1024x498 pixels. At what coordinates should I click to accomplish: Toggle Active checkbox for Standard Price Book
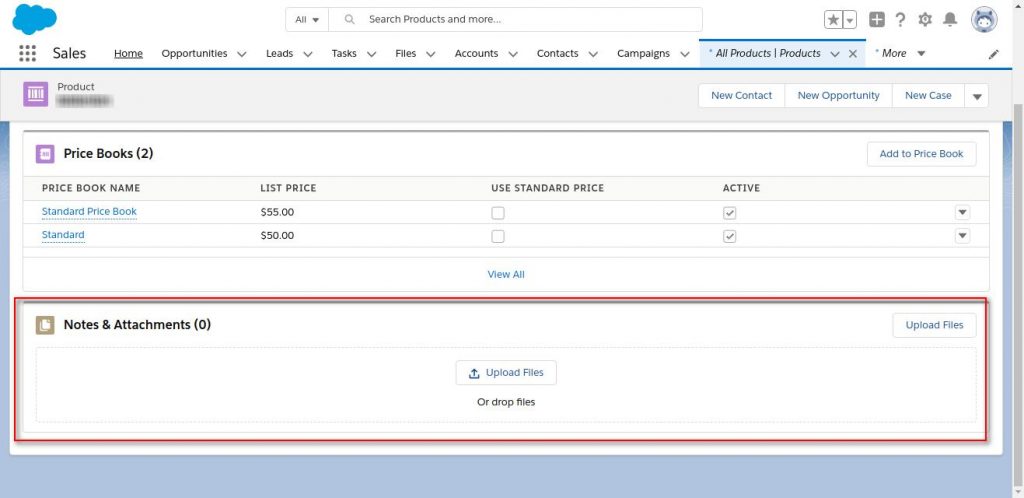(730, 213)
